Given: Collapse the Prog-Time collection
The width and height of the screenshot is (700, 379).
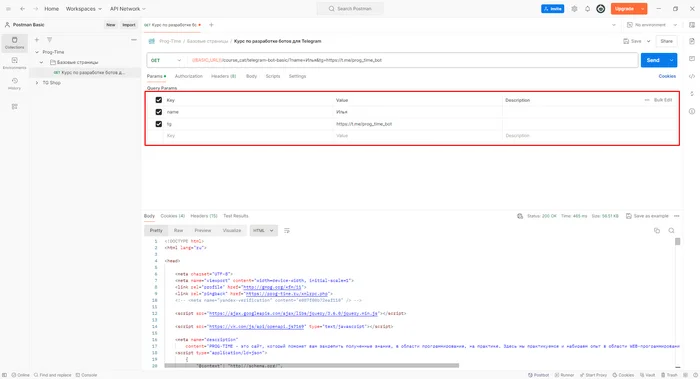Looking at the screenshot, I should [x=37, y=52].
